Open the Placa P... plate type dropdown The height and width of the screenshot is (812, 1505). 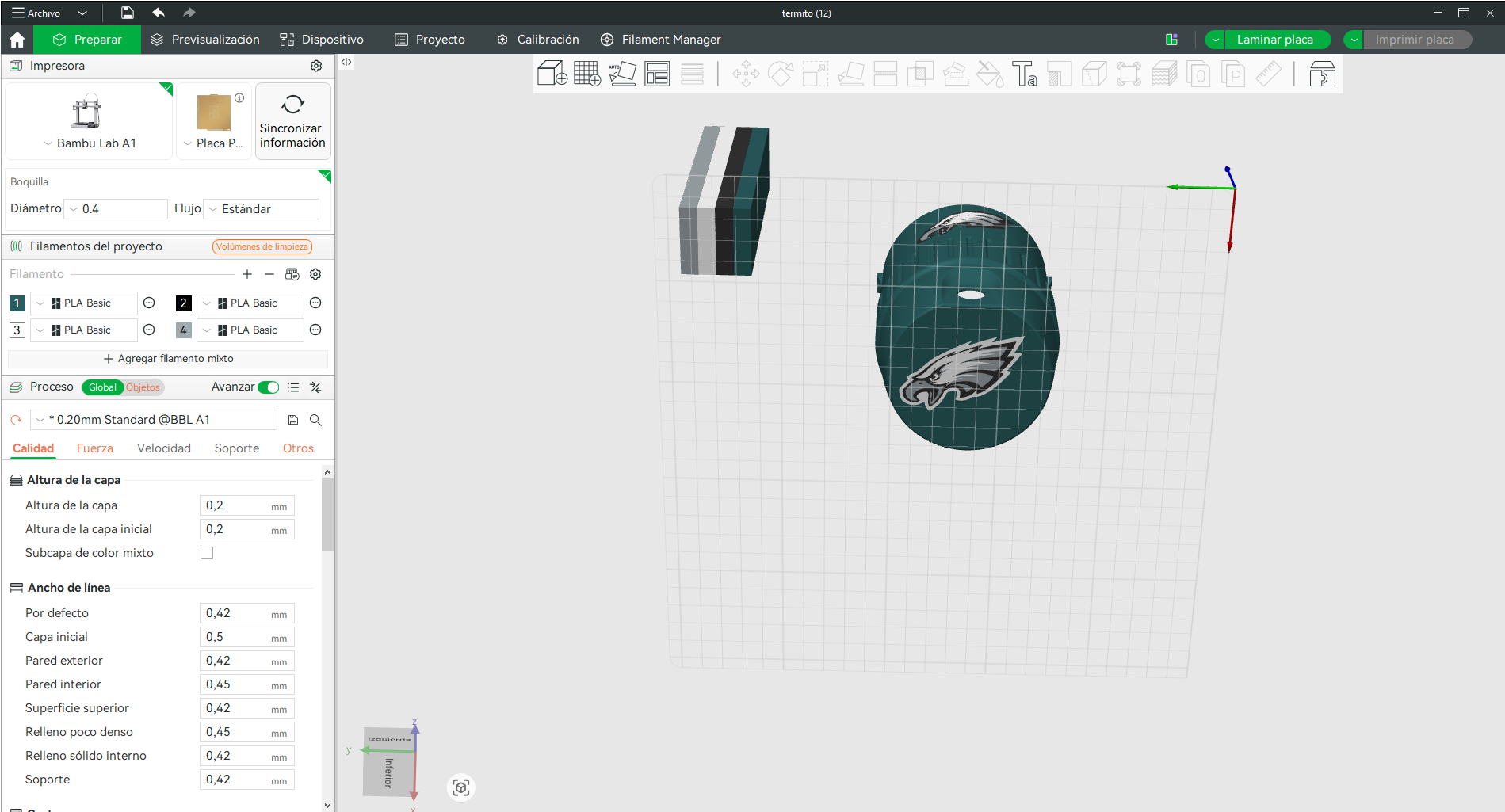(213, 143)
